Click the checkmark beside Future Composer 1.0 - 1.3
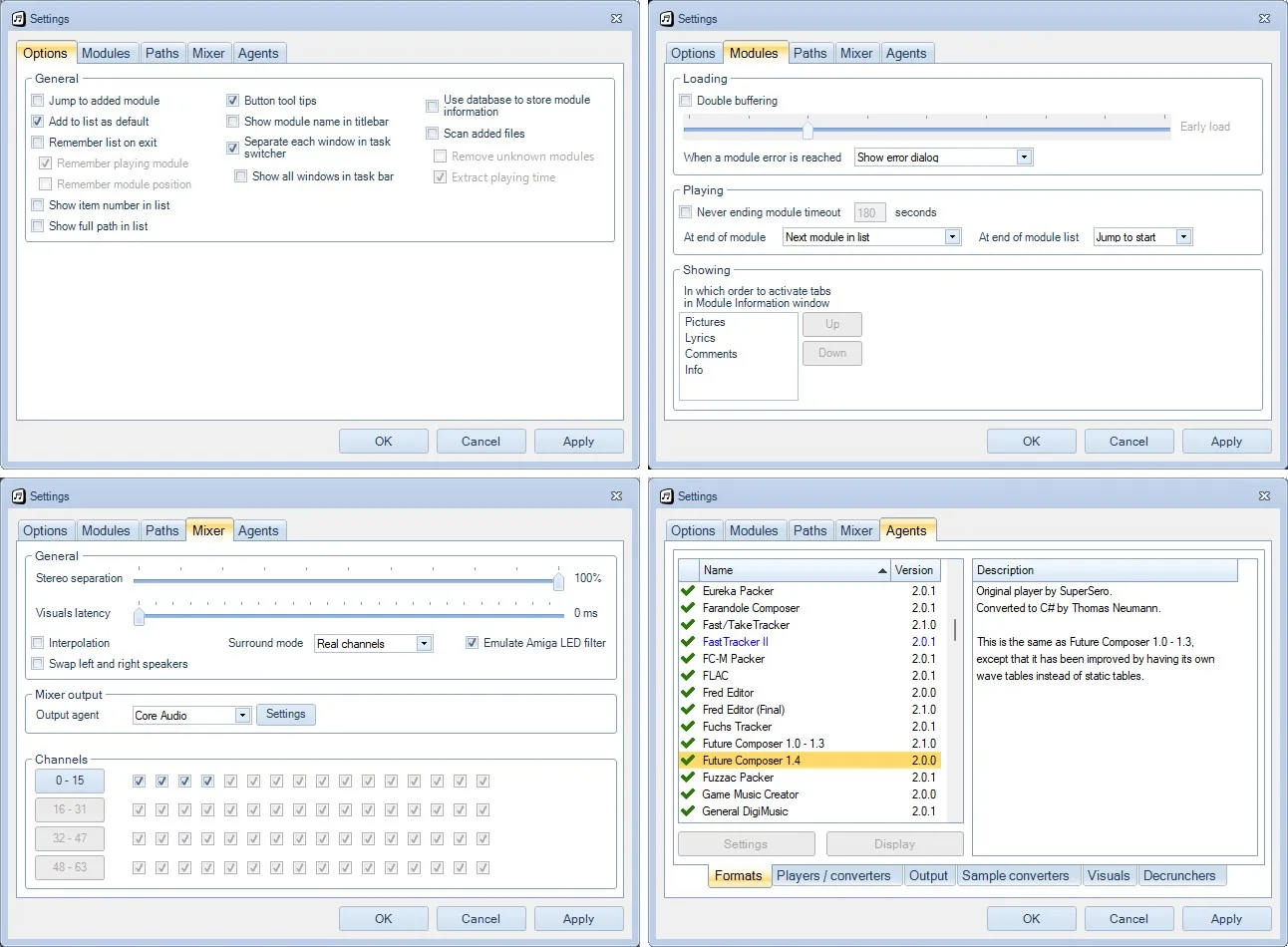Viewport: 1288px width, 947px height. 688,744
